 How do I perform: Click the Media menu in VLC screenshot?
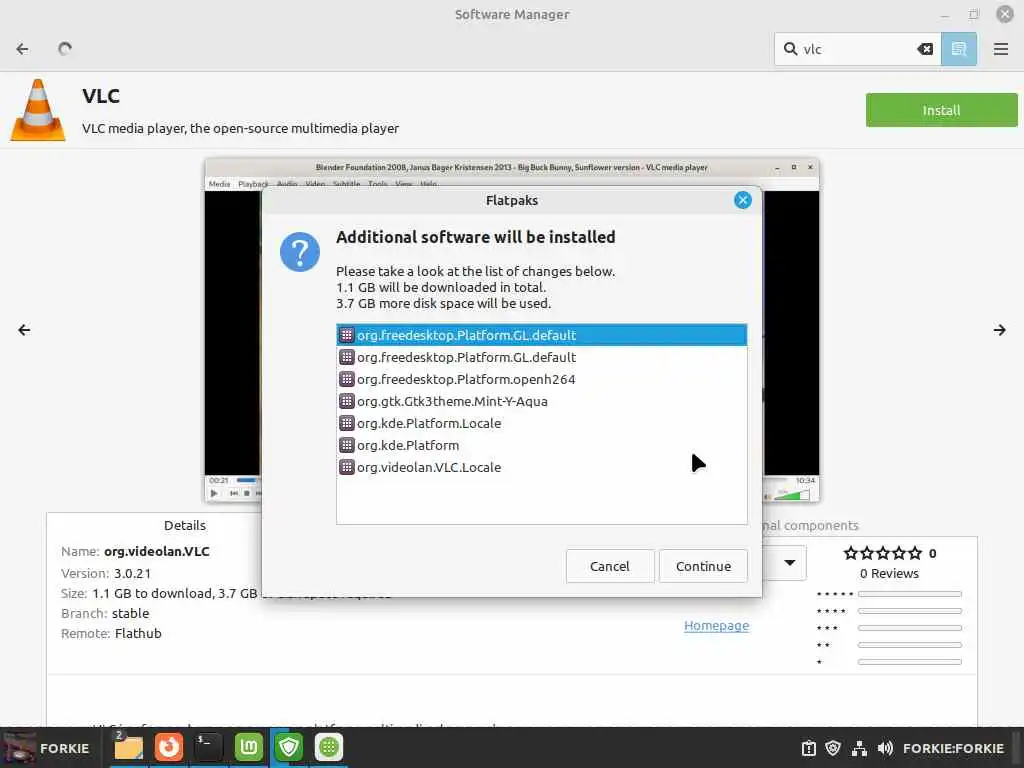(x=219, y=184)
